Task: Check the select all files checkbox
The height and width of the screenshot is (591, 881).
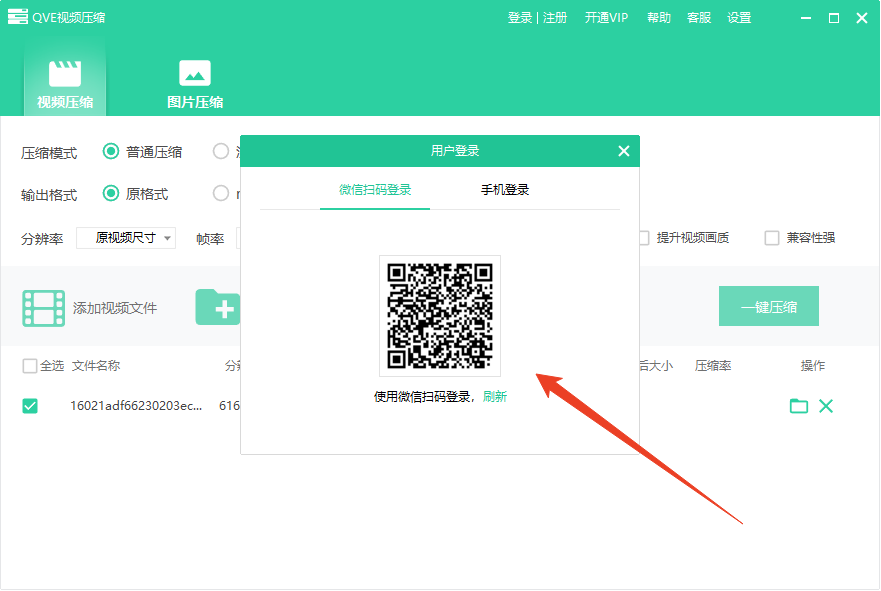Action: [x=30, y=366]
